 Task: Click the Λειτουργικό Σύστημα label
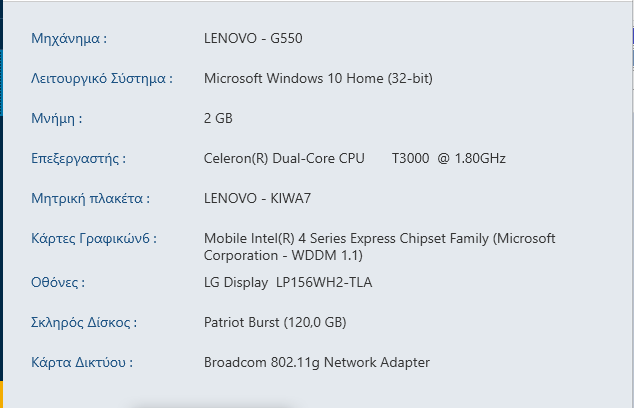(102, 78)
